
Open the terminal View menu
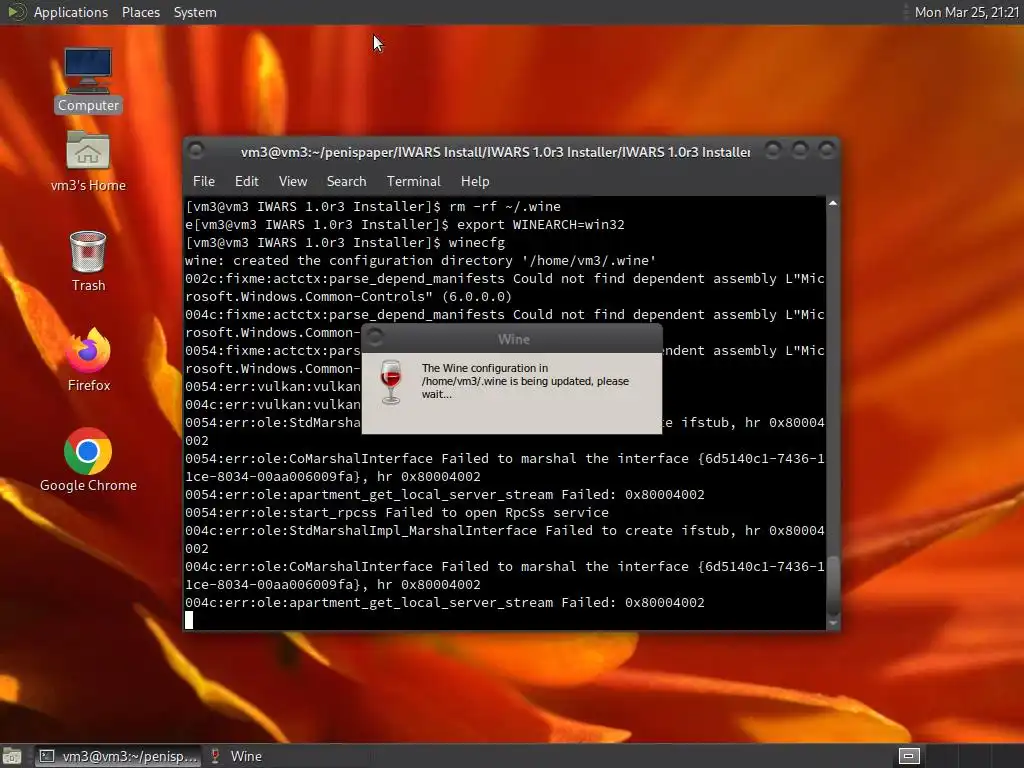(x=293, y=182)
